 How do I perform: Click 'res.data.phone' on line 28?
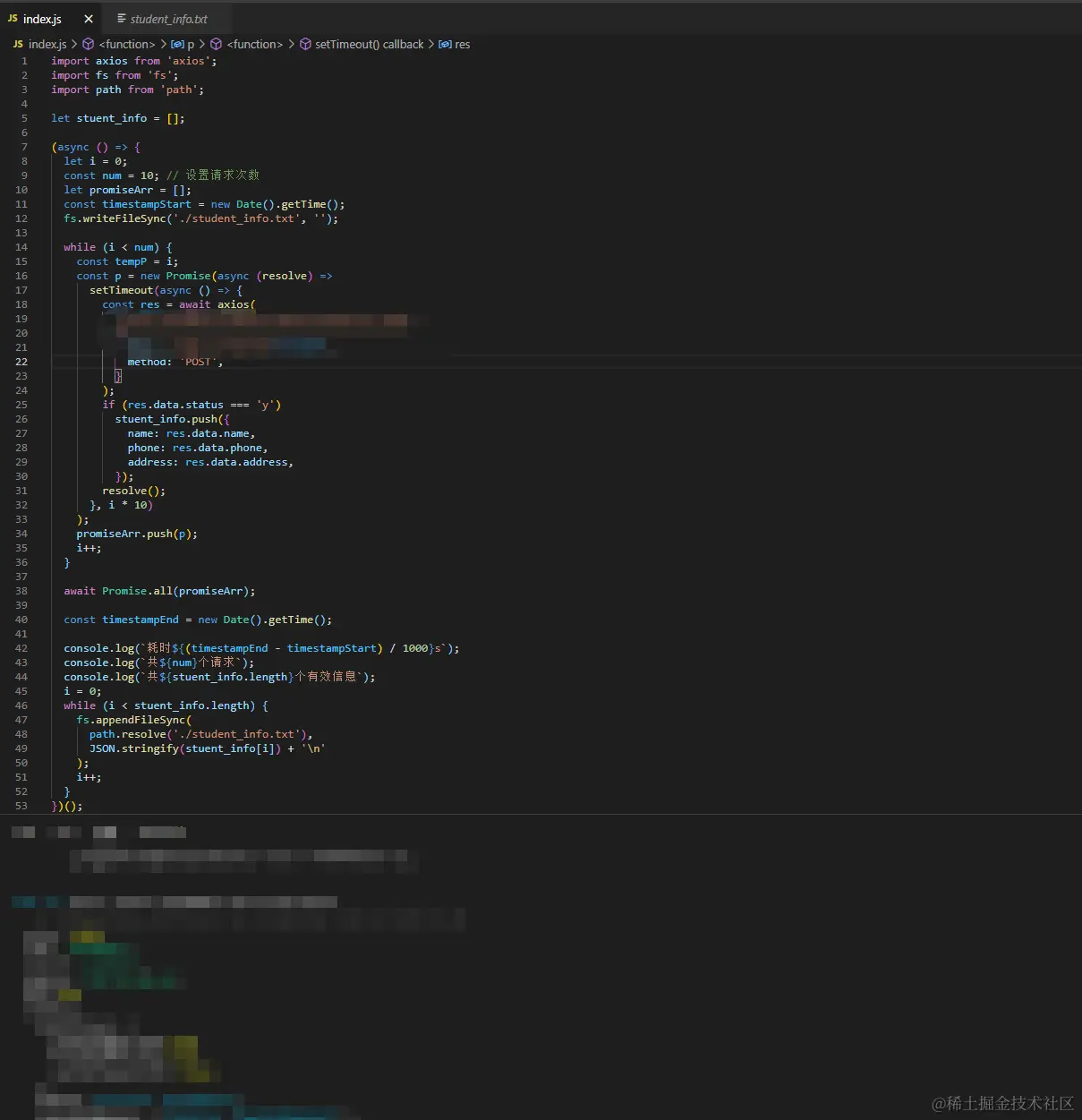tap(217, 448)
